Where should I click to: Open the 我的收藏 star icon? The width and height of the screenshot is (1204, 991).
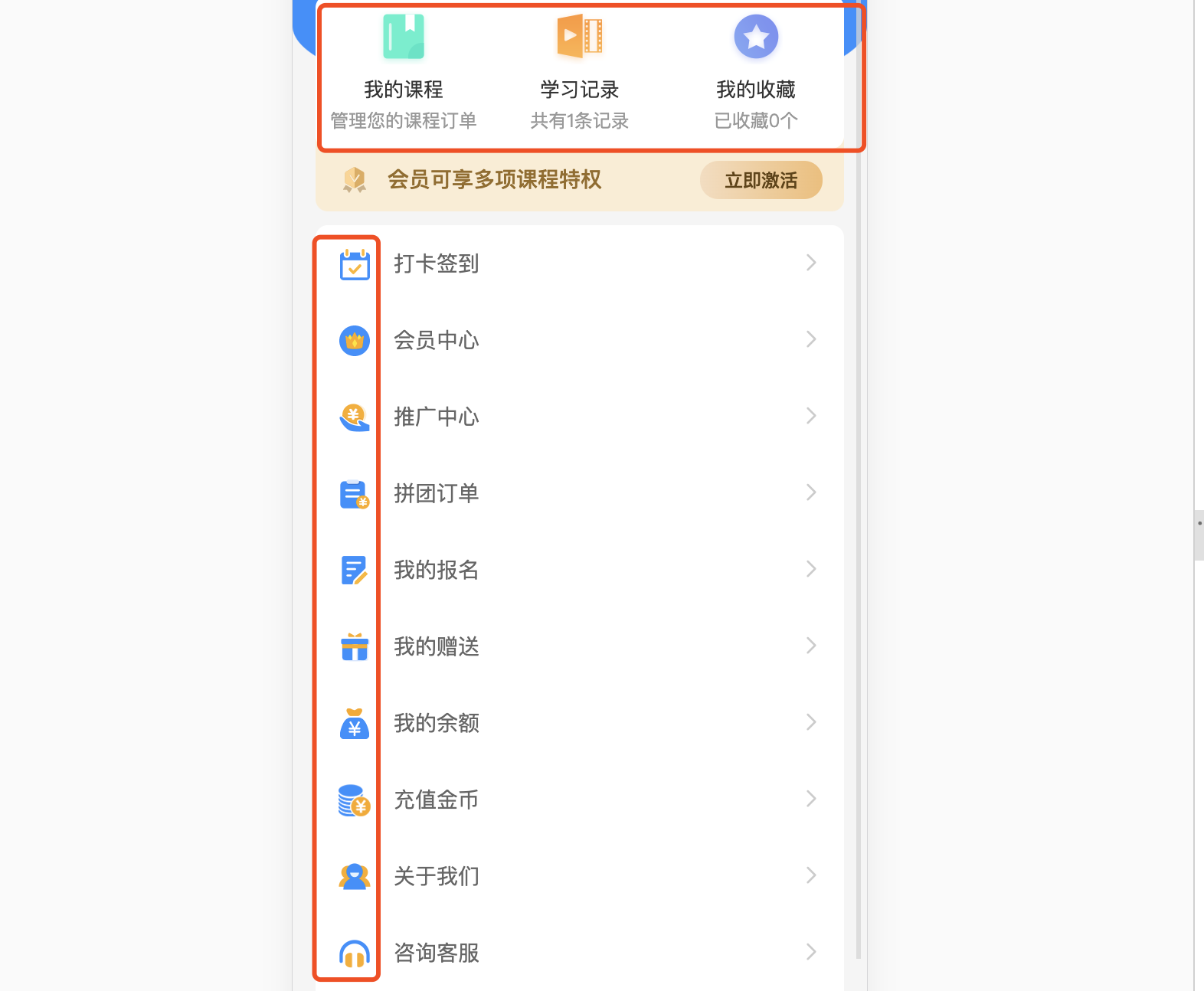pyautogui.click(x=756, y=36)
